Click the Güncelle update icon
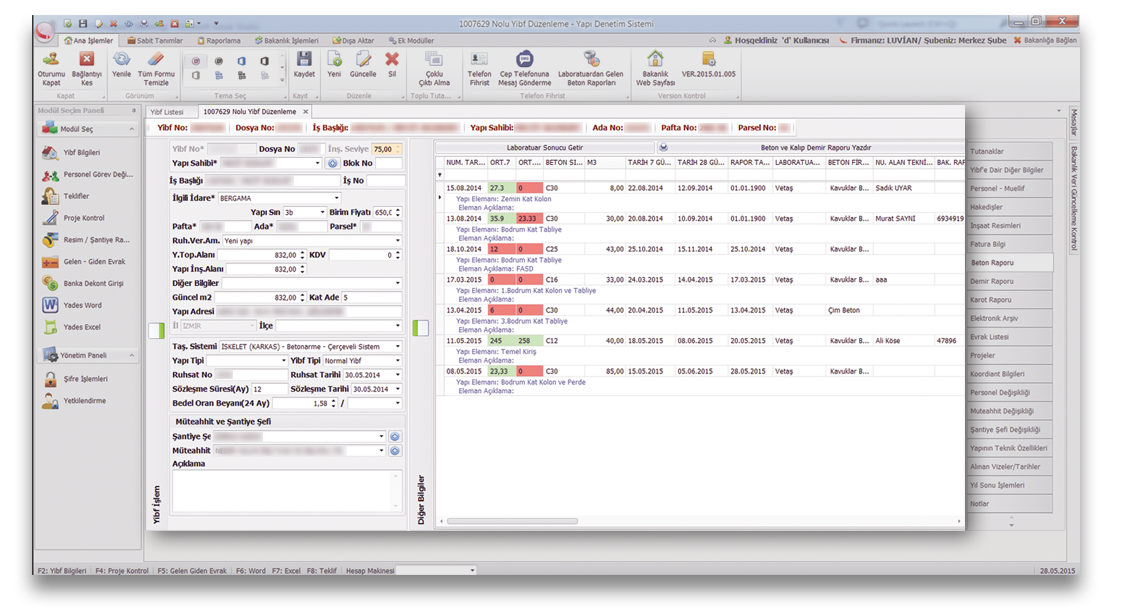 tap(363, 62)
